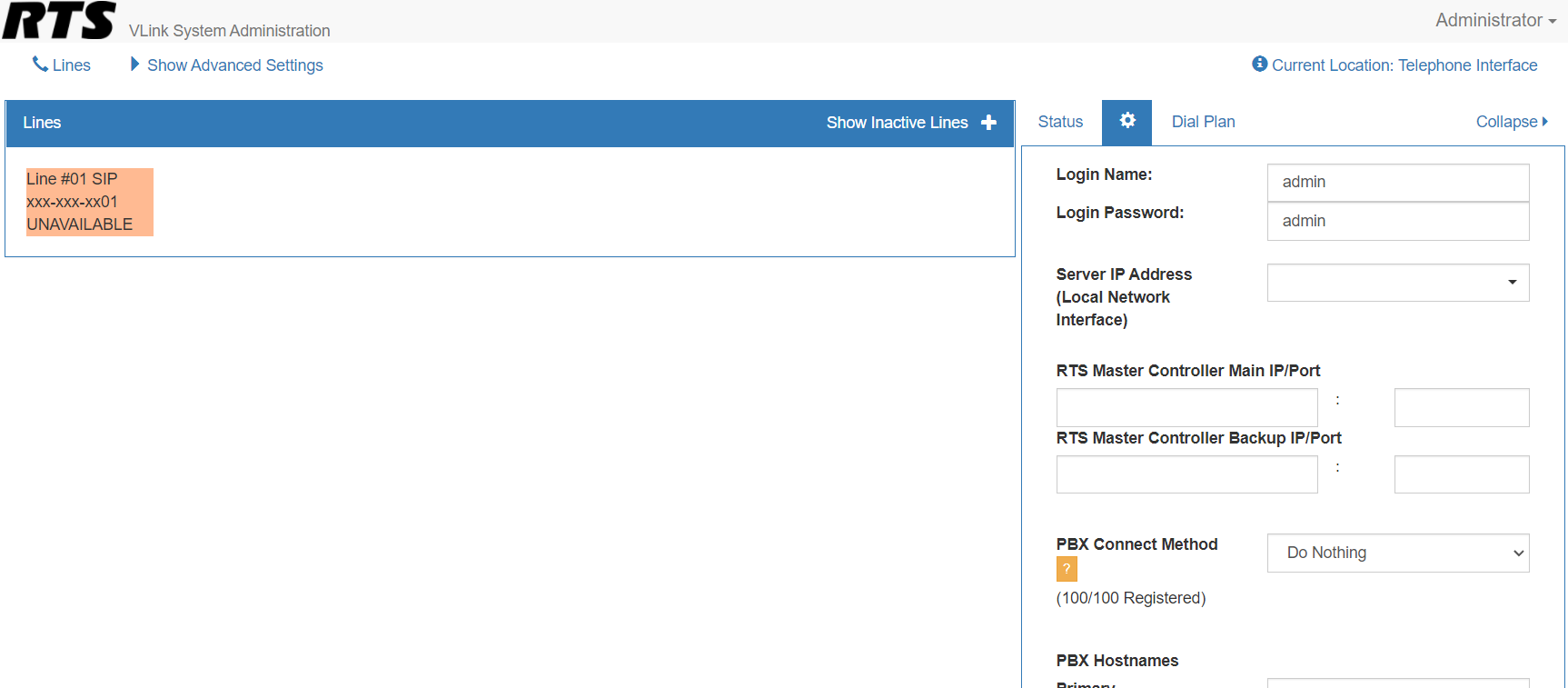Open the Administrator dropdown menu
Screen dimensions: 1568x688
(x=1495, y=20)
